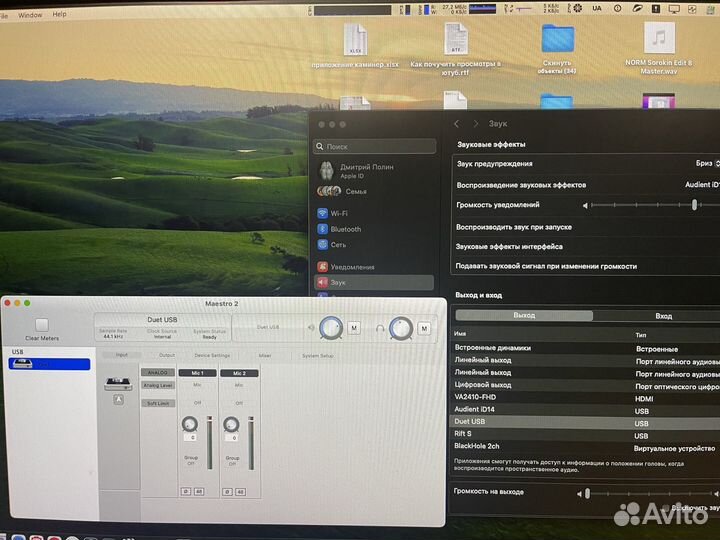Viewport: 720px width, 540px height.
Task: Go forward with right chevron in Звук
Action: [x=475, y=124]
